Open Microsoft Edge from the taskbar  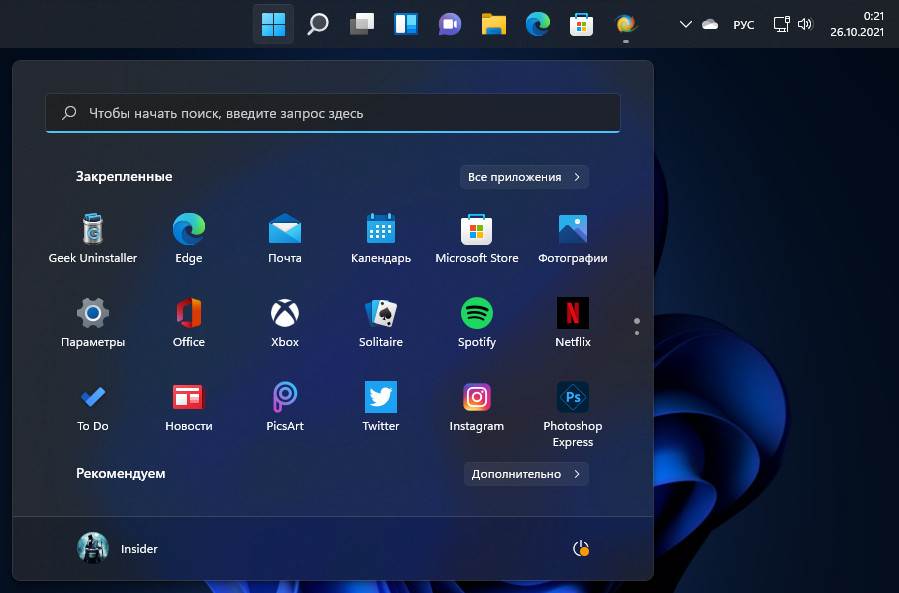(x=538, y=24)
